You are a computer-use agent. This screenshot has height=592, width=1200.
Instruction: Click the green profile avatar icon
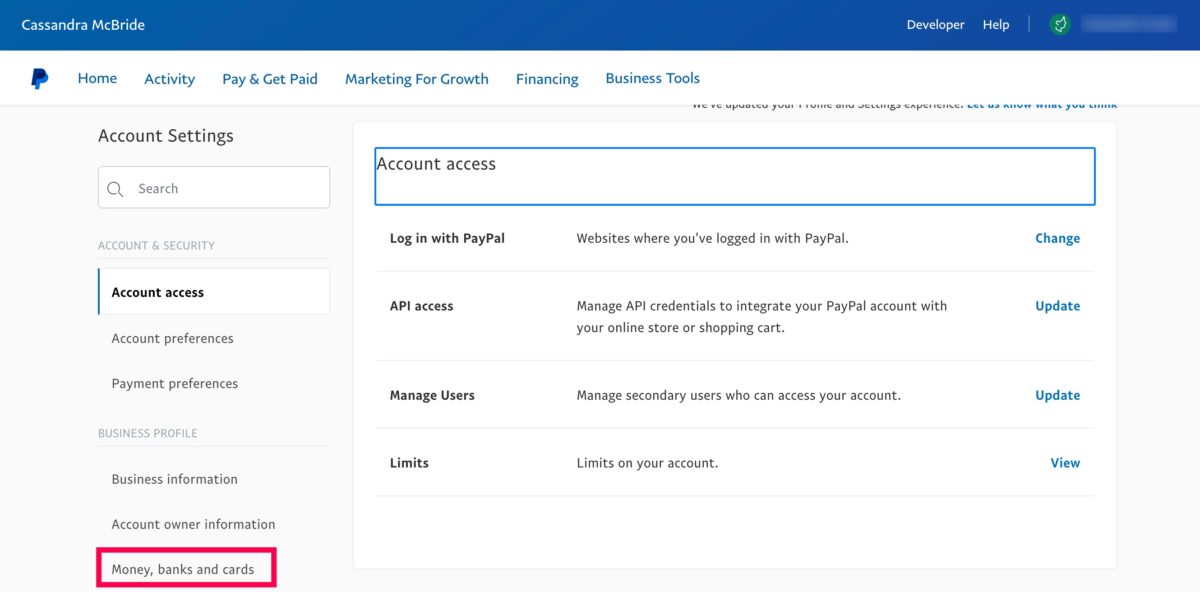click(1060, 24)
